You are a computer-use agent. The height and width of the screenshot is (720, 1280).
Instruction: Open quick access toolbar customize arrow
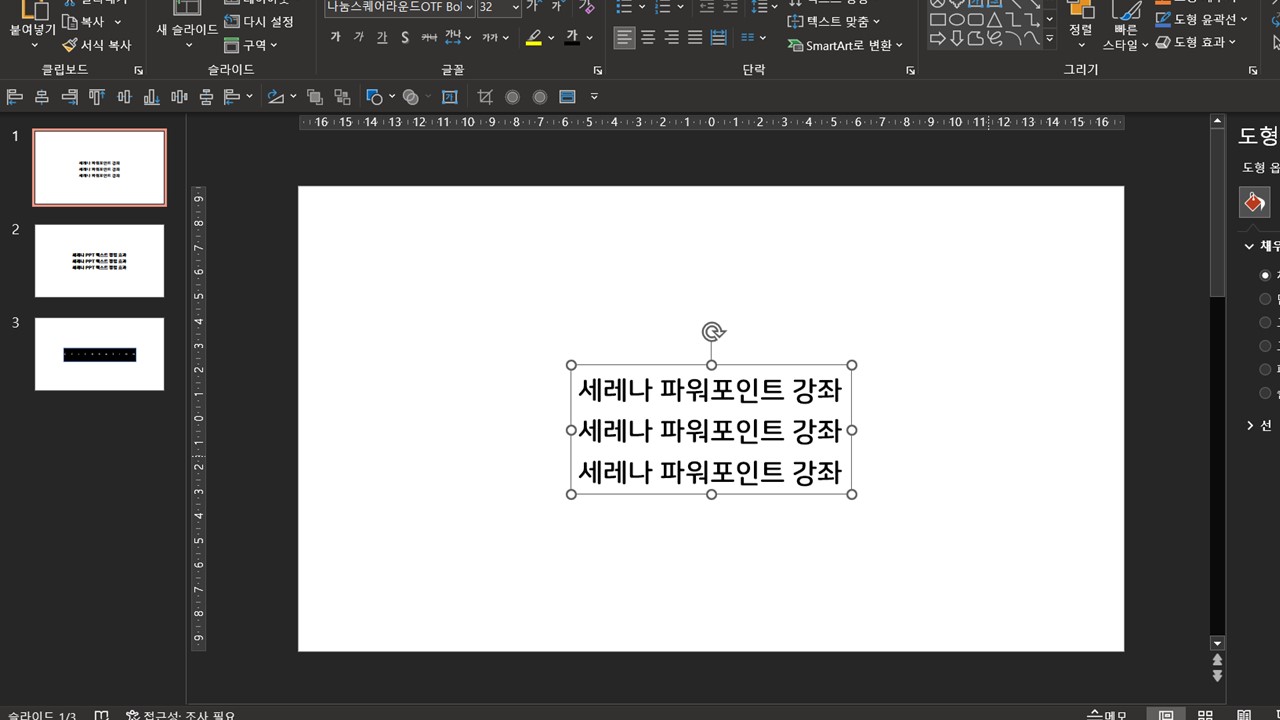click(x=594, y=97)
